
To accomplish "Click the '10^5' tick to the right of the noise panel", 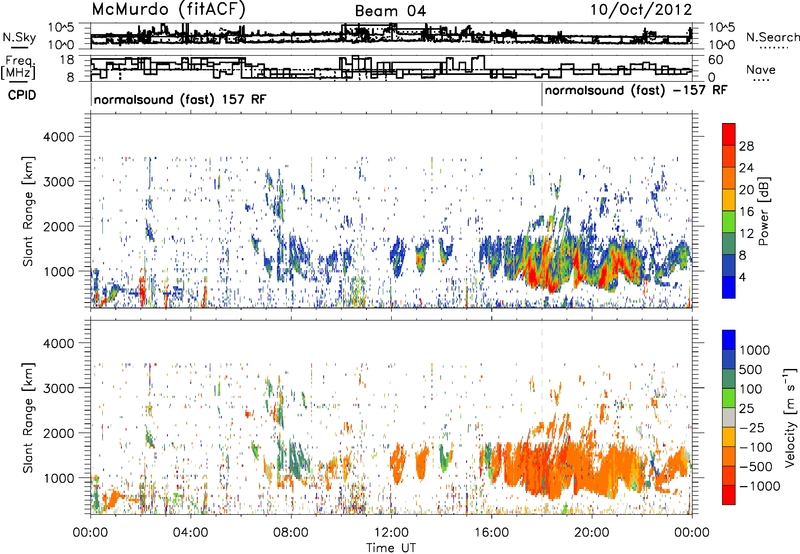I will (x=721, y=28).
